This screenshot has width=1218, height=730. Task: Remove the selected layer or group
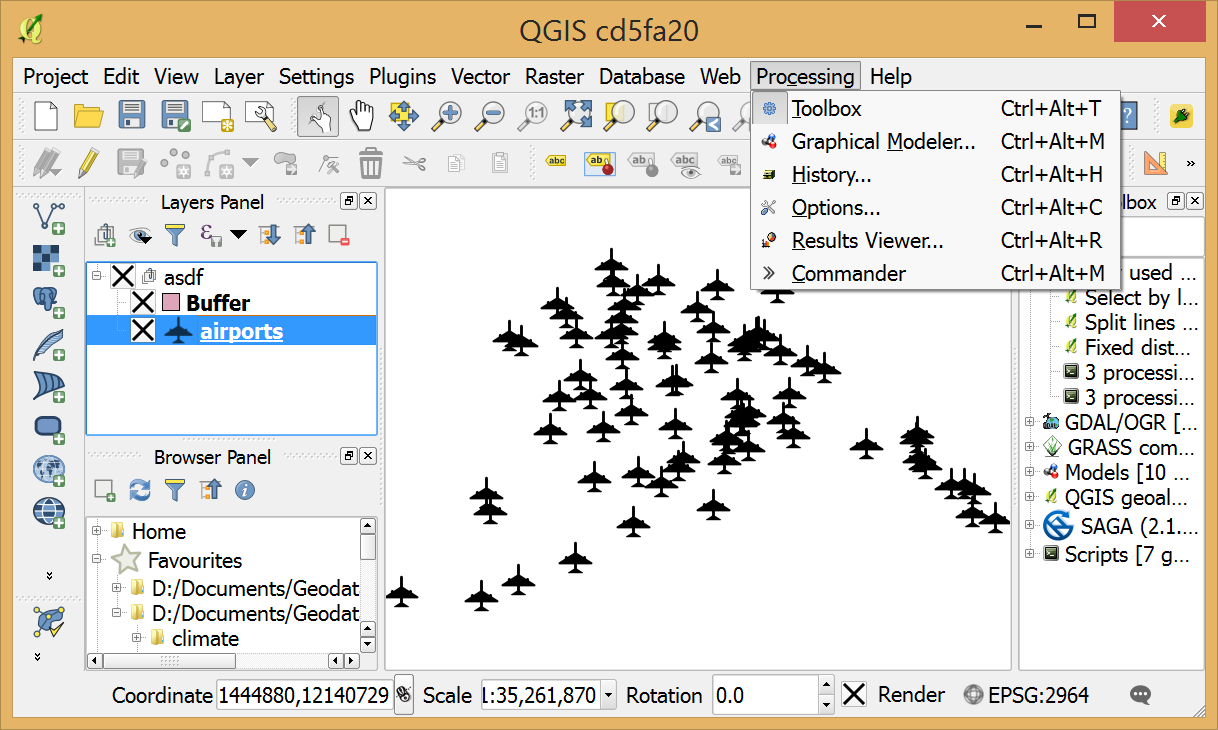339,235
